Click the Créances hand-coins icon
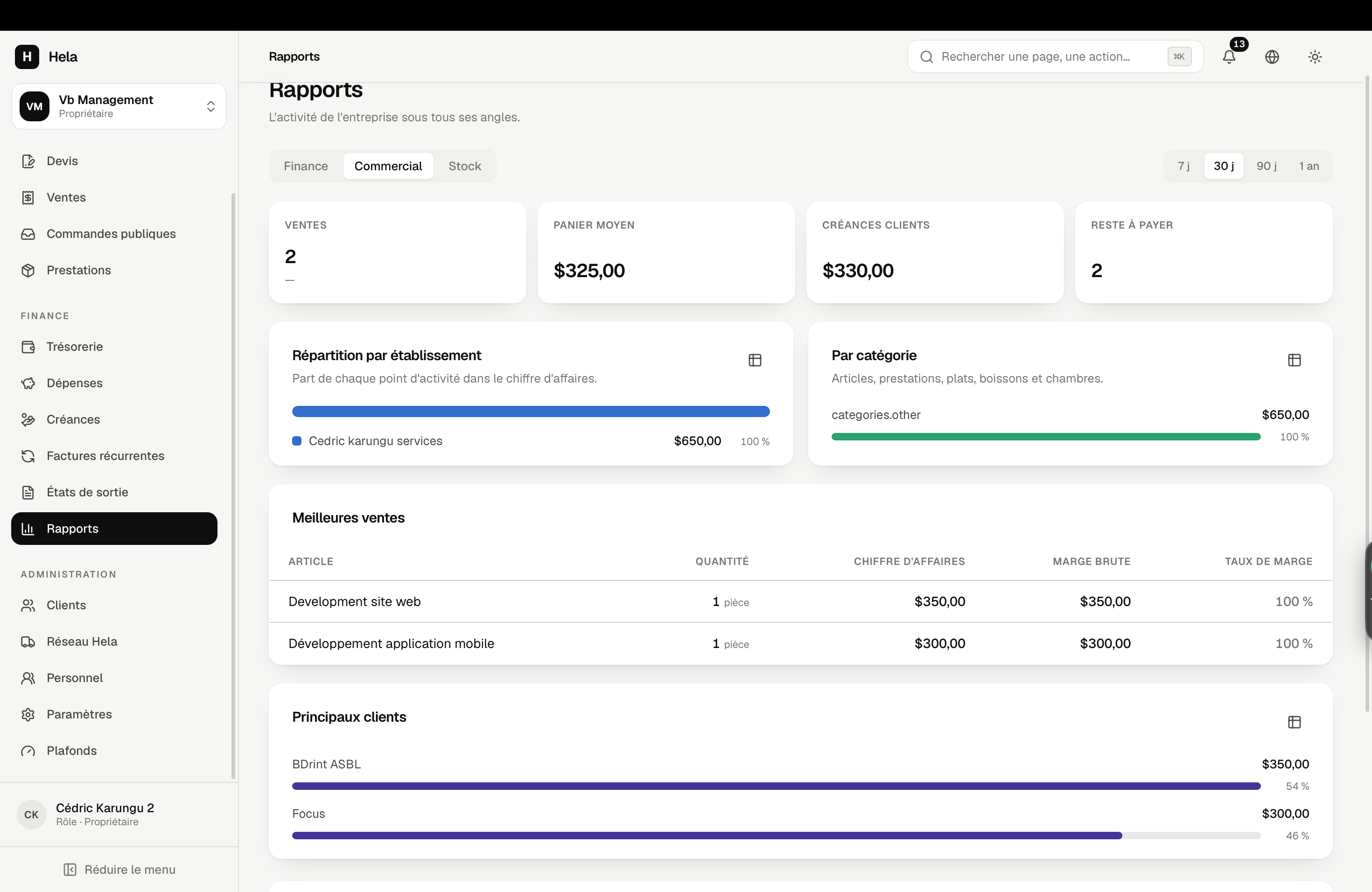 point(28,419)
